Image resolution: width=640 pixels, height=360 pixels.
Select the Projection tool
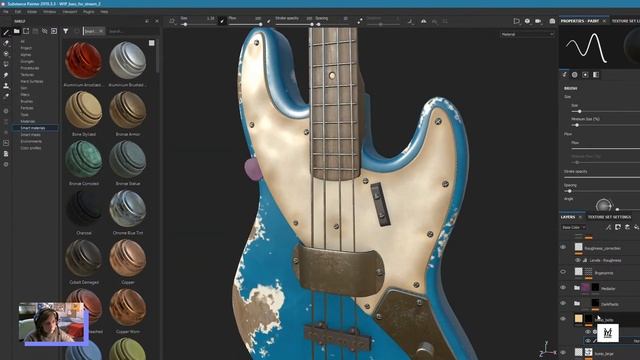tap(6, 53)
